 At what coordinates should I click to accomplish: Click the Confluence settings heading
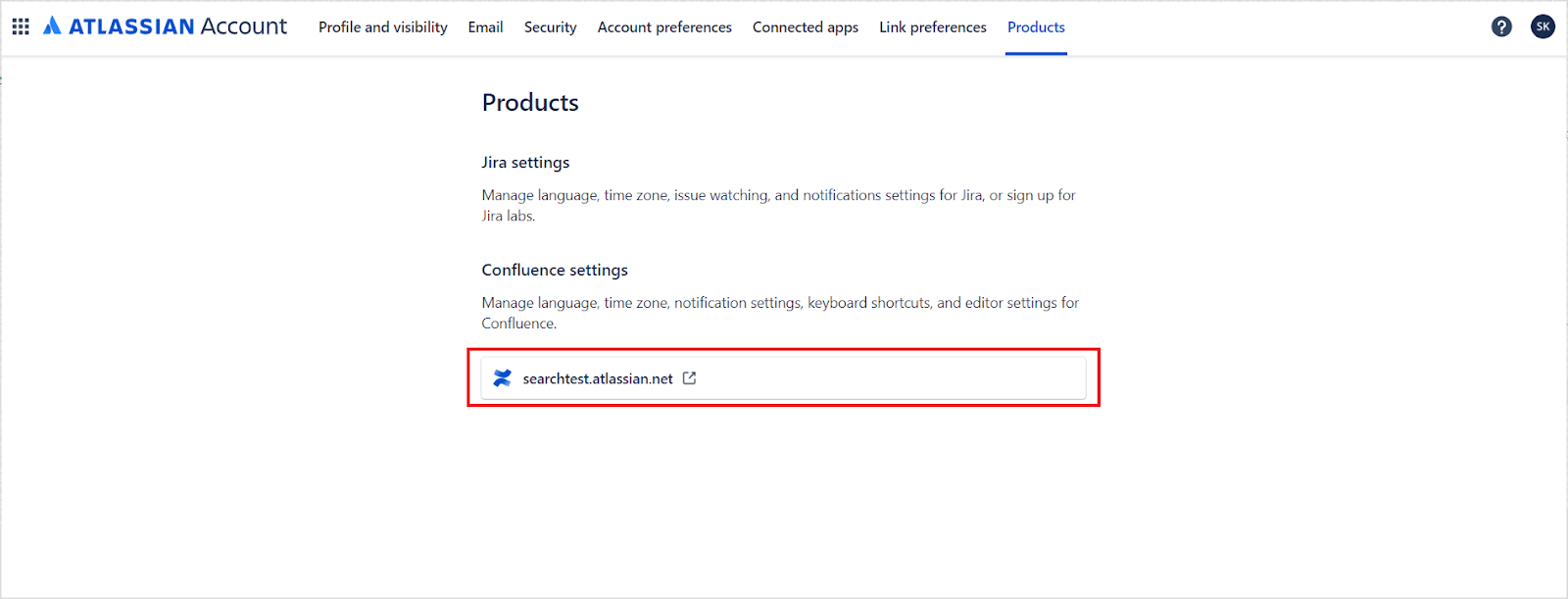coord(555,271)
